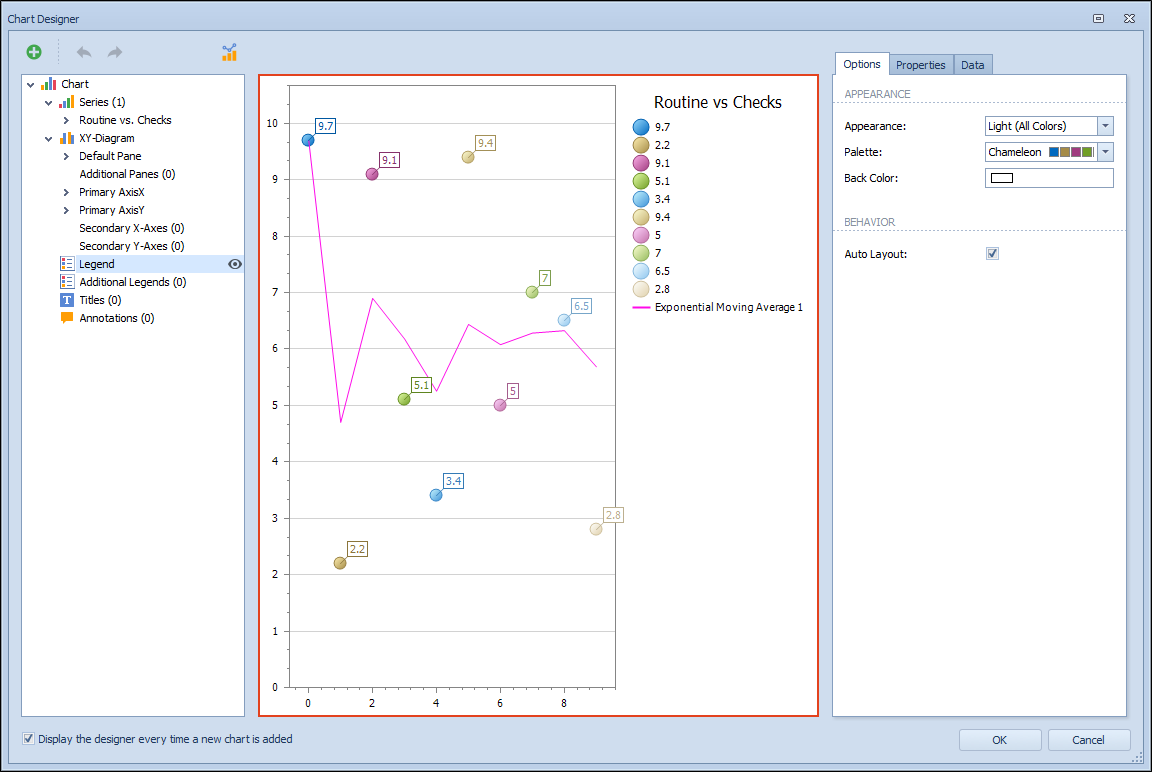Click the orange Annotations icon
Viewport: 1152px width, 772px height.
(67, 318)
